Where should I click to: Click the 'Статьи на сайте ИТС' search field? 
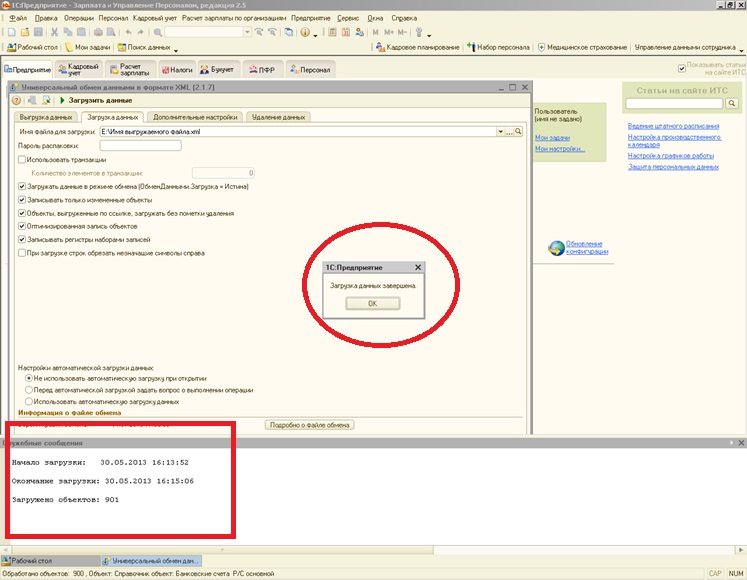(x=674, y=103)
